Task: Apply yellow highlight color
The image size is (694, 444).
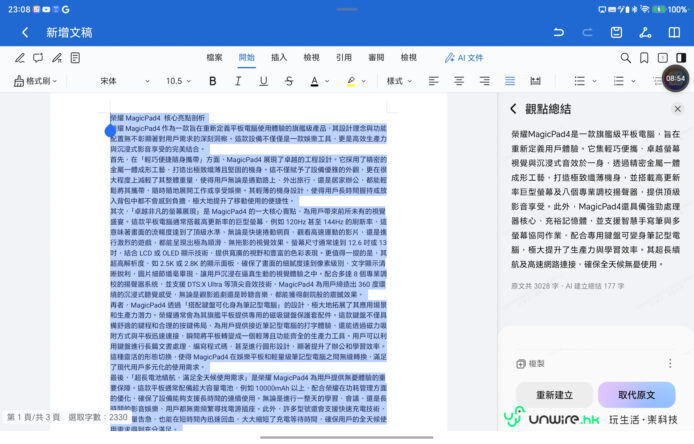Action: pyautogui.click(x=351, y=81)
